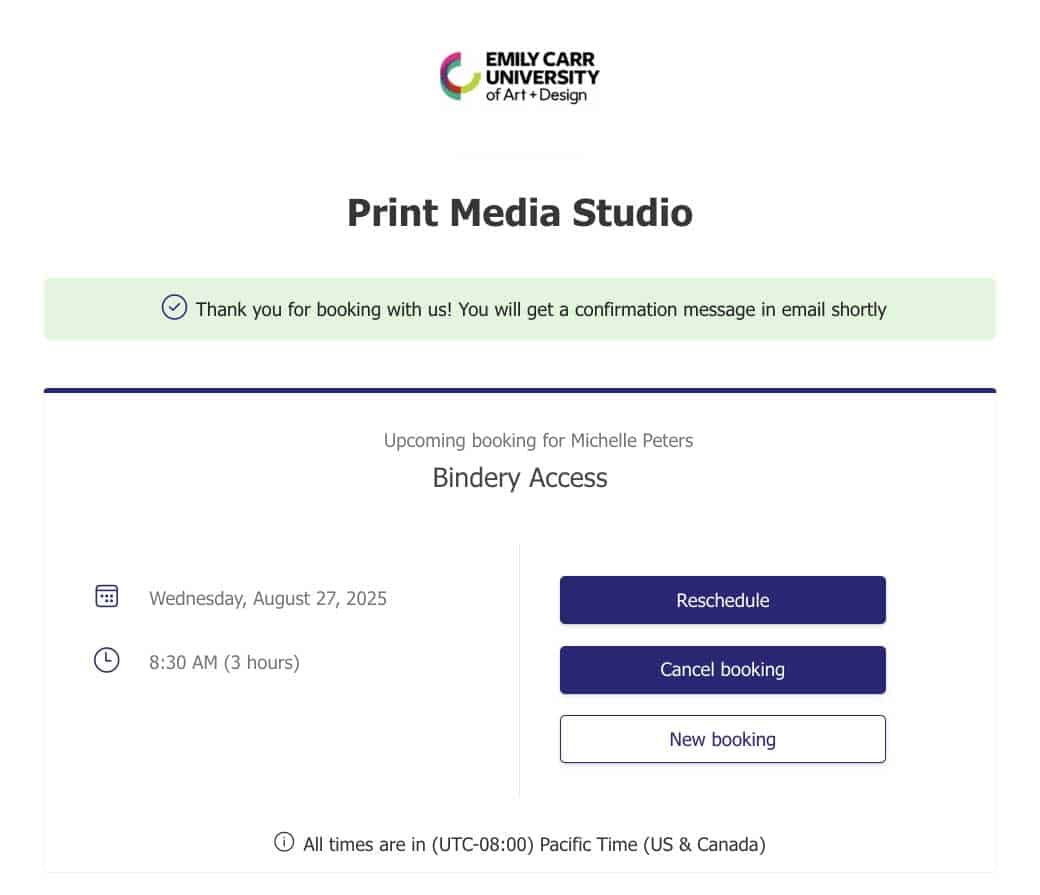
Task: Click the clock icon beside the time
Action: pos(106,660)
